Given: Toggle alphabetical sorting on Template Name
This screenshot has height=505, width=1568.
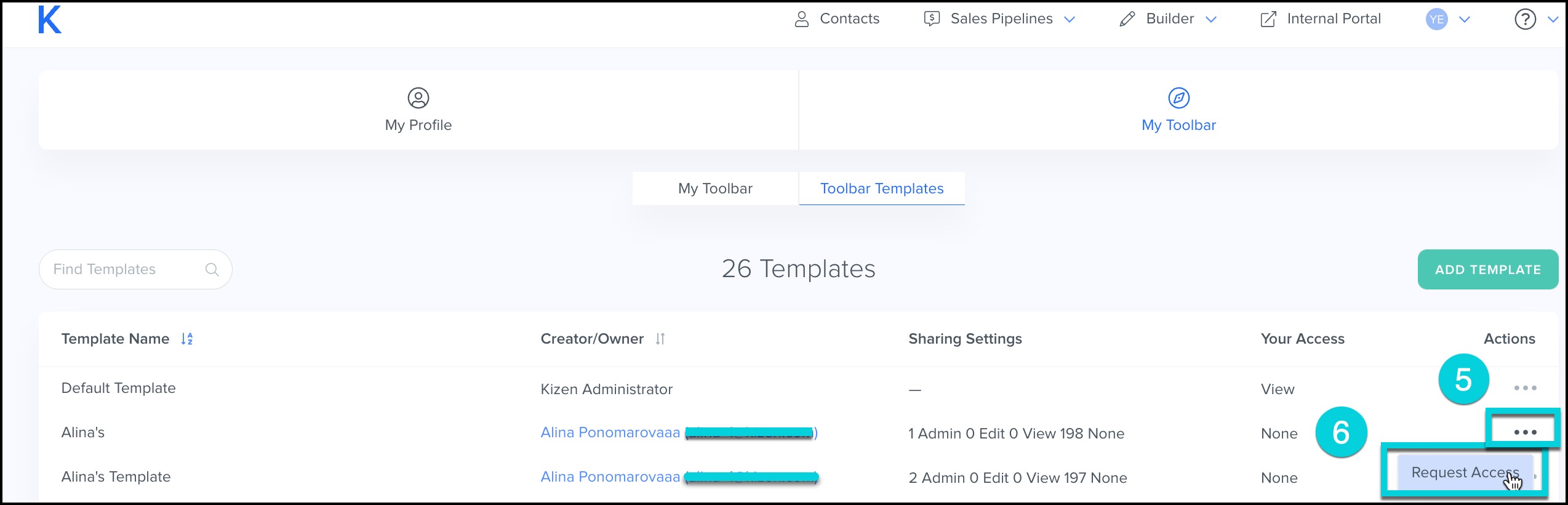Looking at the screenshot, I should pos(186,339).
